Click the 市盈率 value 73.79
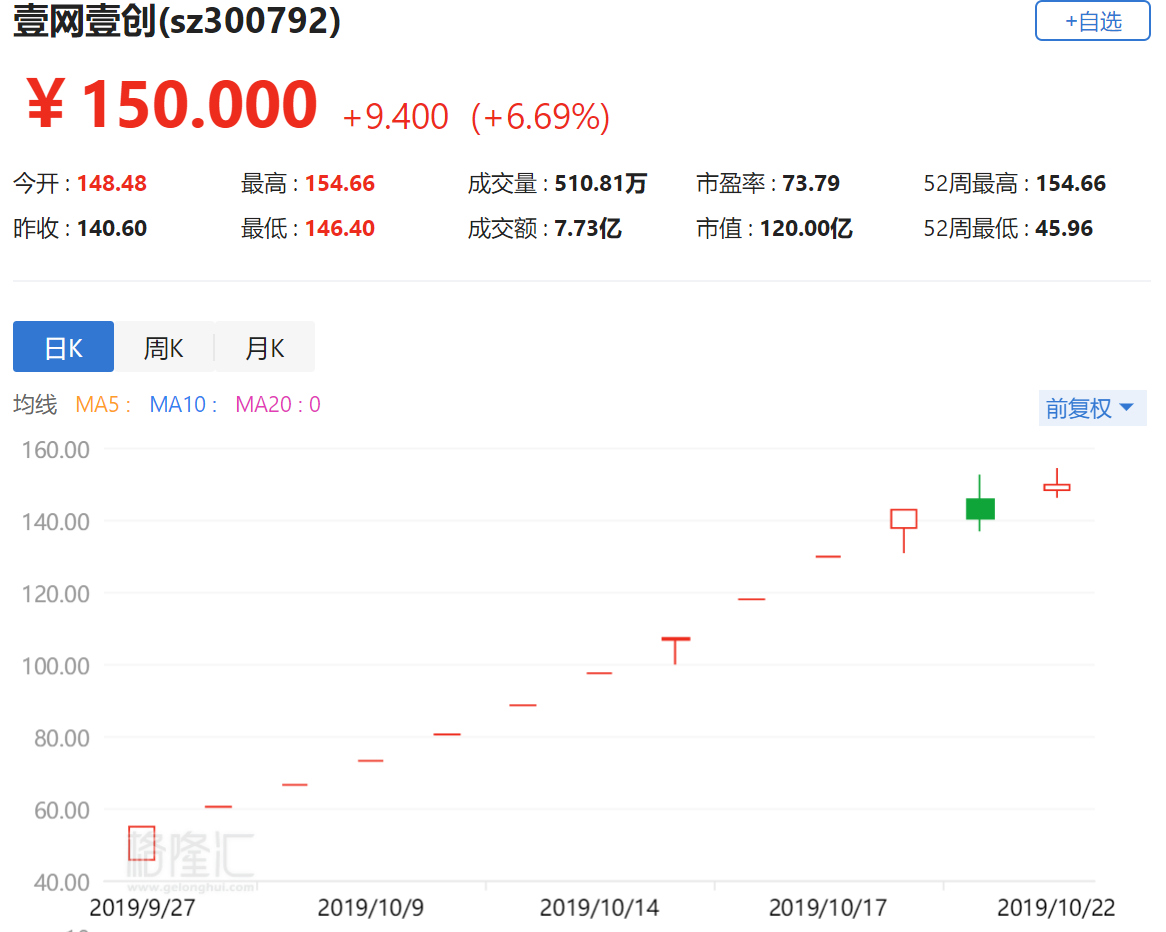Viewport: 1166px width, 932px height. click(x=811, y=183)
